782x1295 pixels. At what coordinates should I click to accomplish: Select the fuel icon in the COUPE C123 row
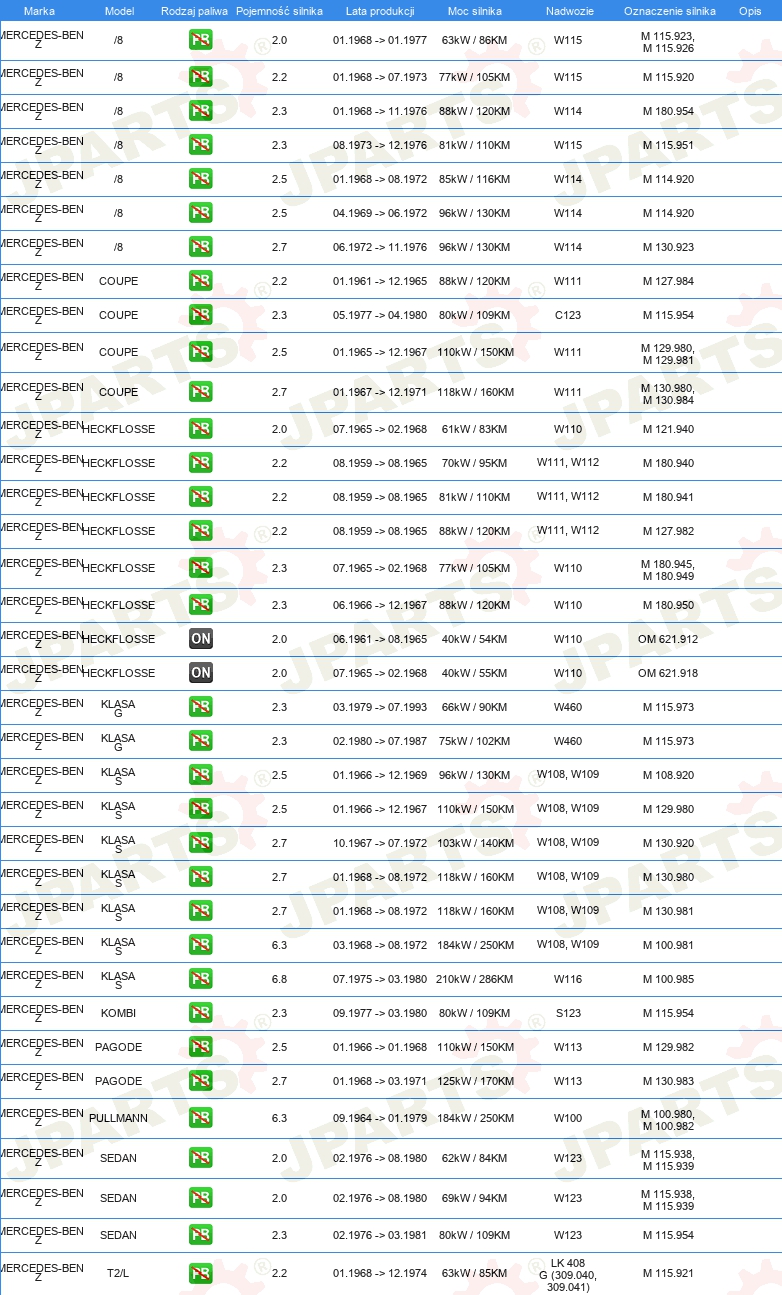tap(200, 315)
